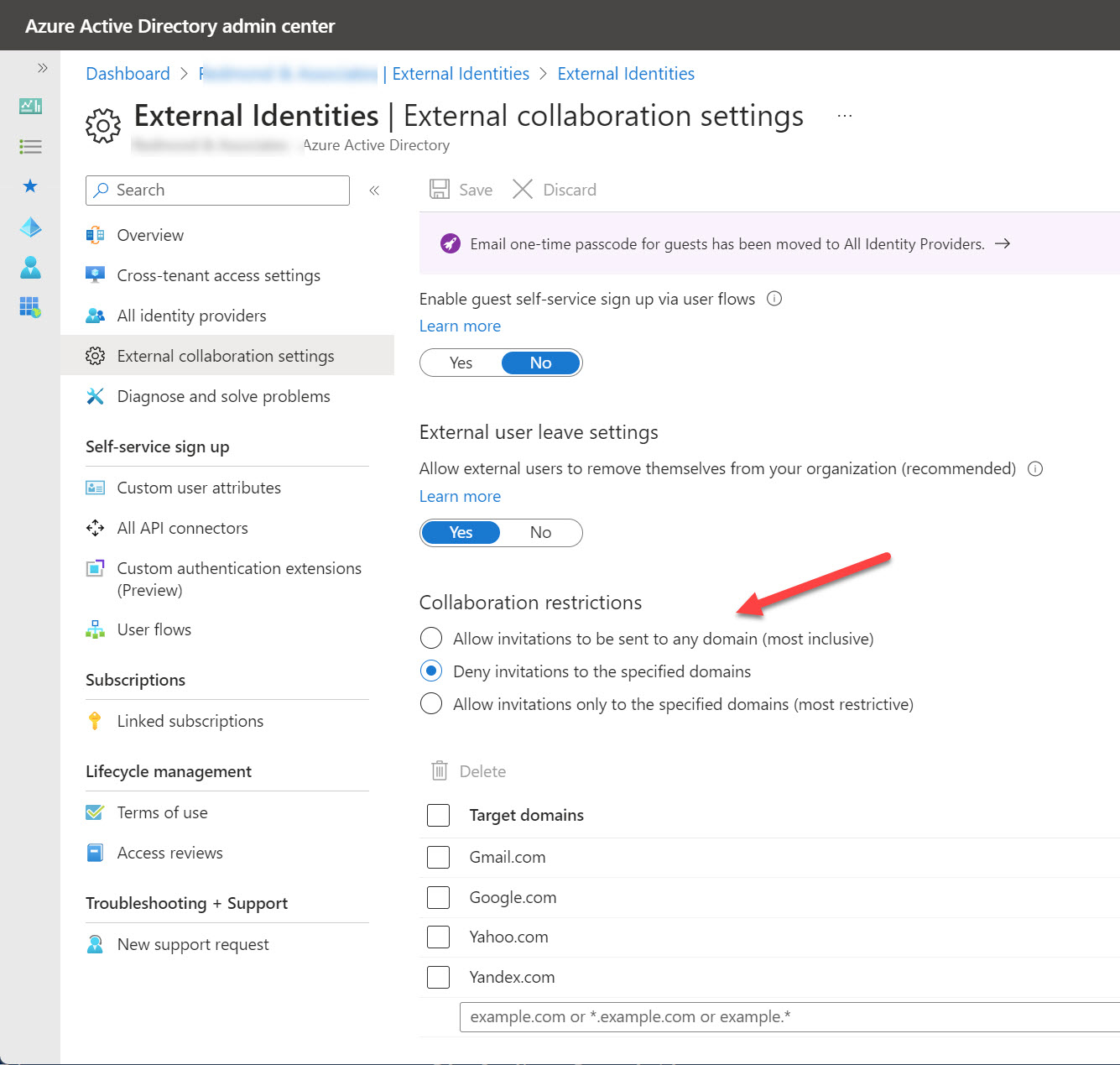Image resolution: width=1120 pixels, height=1065 pixels.
Task: Open Enterprise applications grid icon
Action: pyautogui.click(x=30, y=307)
